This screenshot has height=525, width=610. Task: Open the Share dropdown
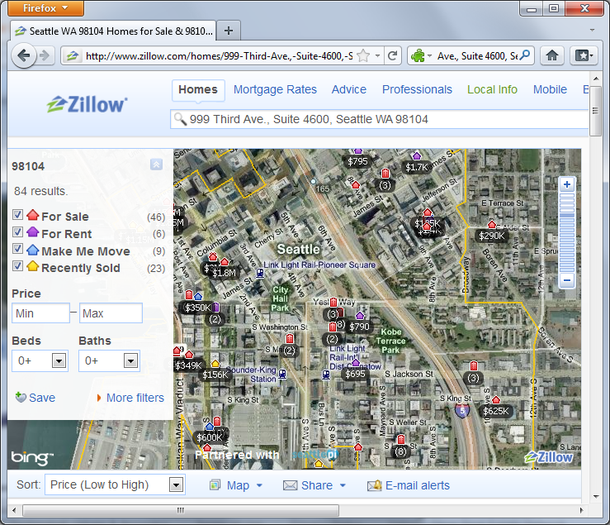(314, 485)
